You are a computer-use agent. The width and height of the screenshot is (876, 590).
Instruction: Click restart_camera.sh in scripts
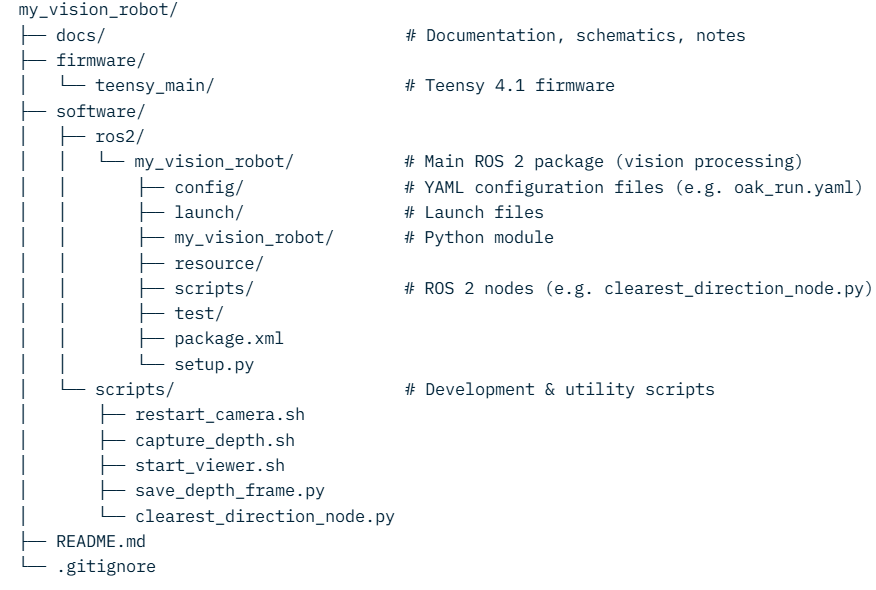[x=220, y=415]
